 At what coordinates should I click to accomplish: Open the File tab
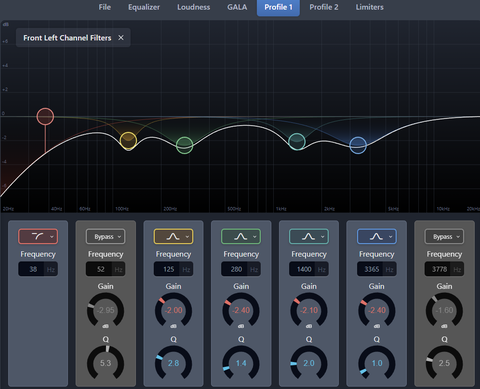pos(105,7)
